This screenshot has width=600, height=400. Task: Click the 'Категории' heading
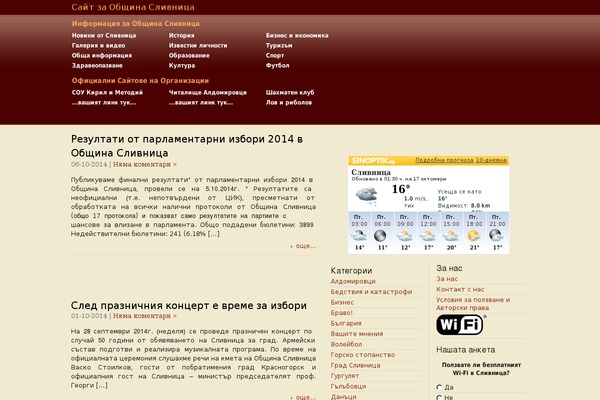click(x=351, y=271)
